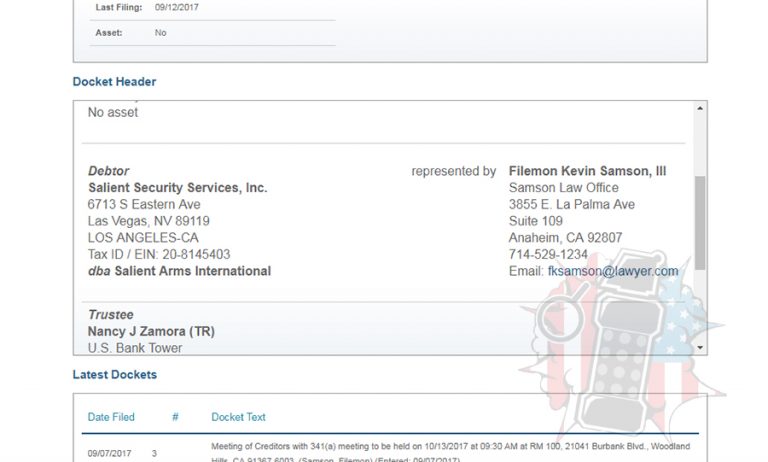Click the 09/07/2017 docket entry date
The height and width of the screenshot is (462, 768).
[x=109, y=454]
